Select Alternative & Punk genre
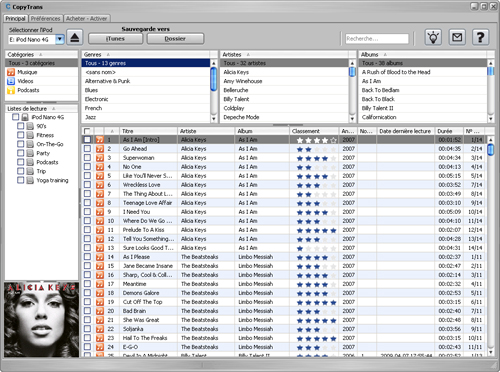Image resolution: width=500 pixels, height=372 pixels. coord(107,81)
